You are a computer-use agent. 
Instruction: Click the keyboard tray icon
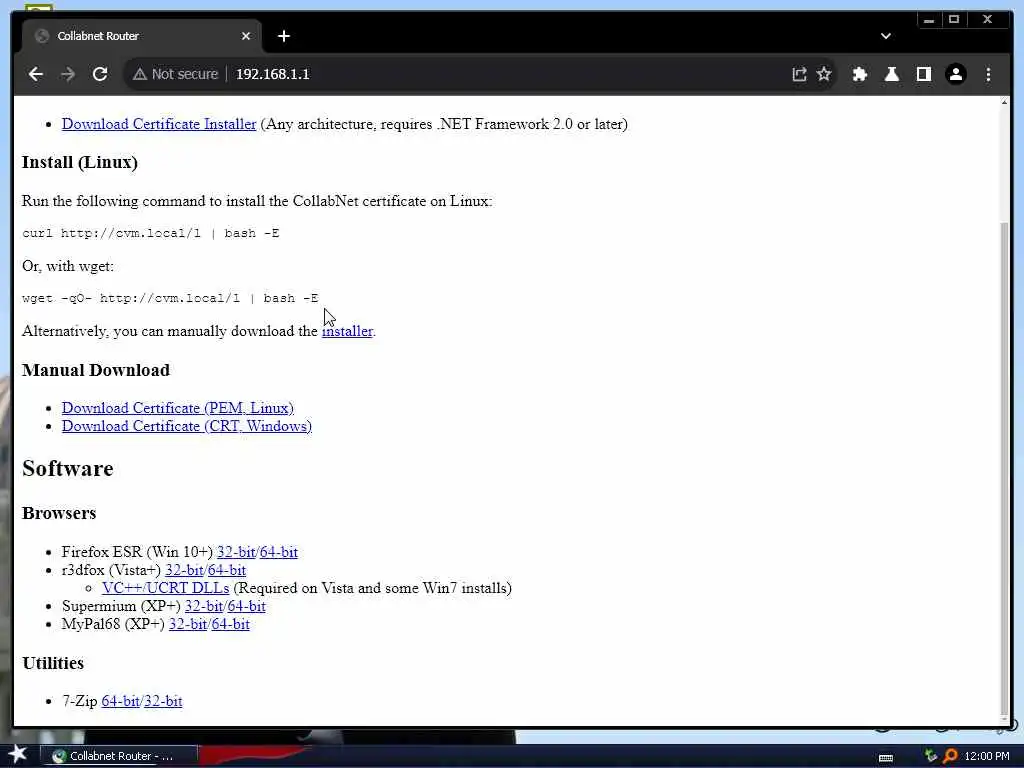[x=886, y=758]
